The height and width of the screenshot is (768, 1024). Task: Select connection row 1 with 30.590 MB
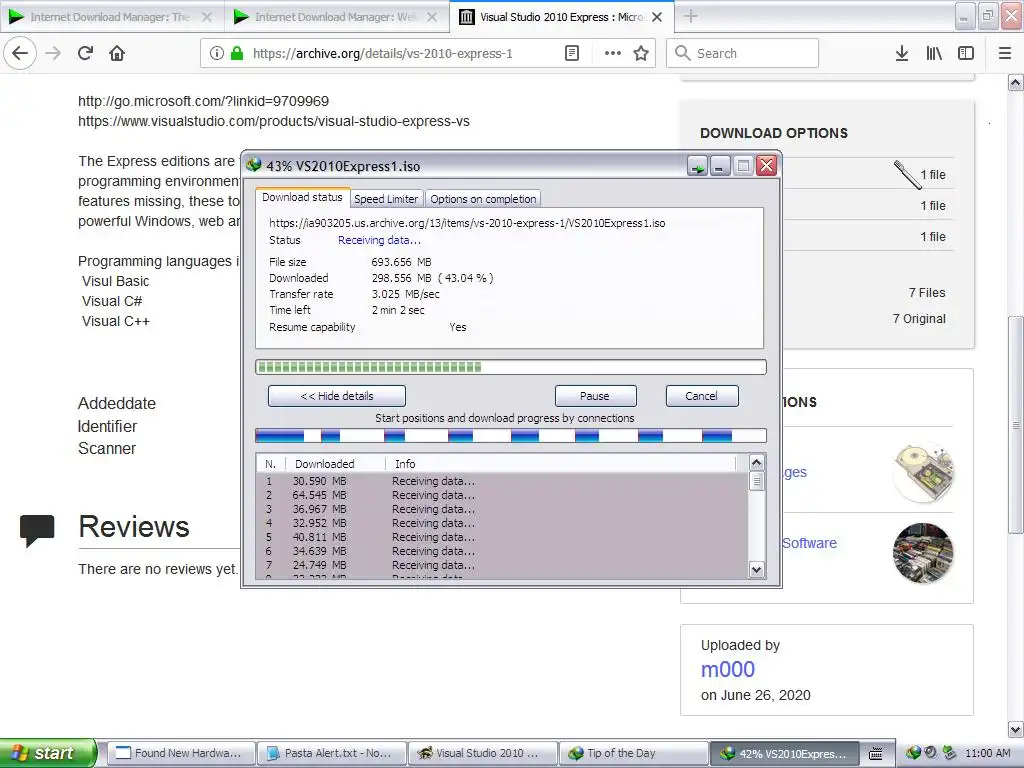(x=502, y=481)
